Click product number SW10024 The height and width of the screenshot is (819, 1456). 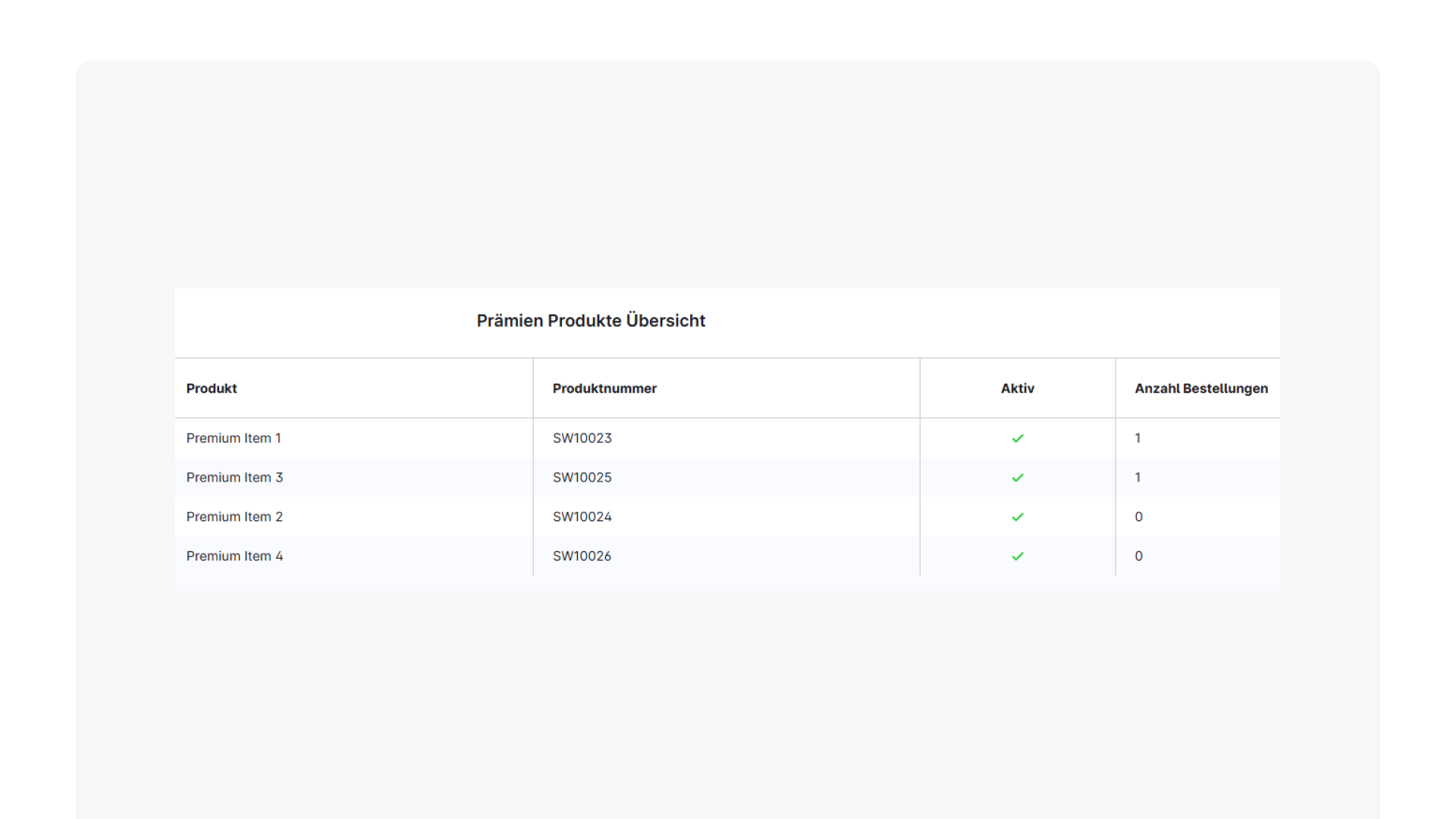582,517
